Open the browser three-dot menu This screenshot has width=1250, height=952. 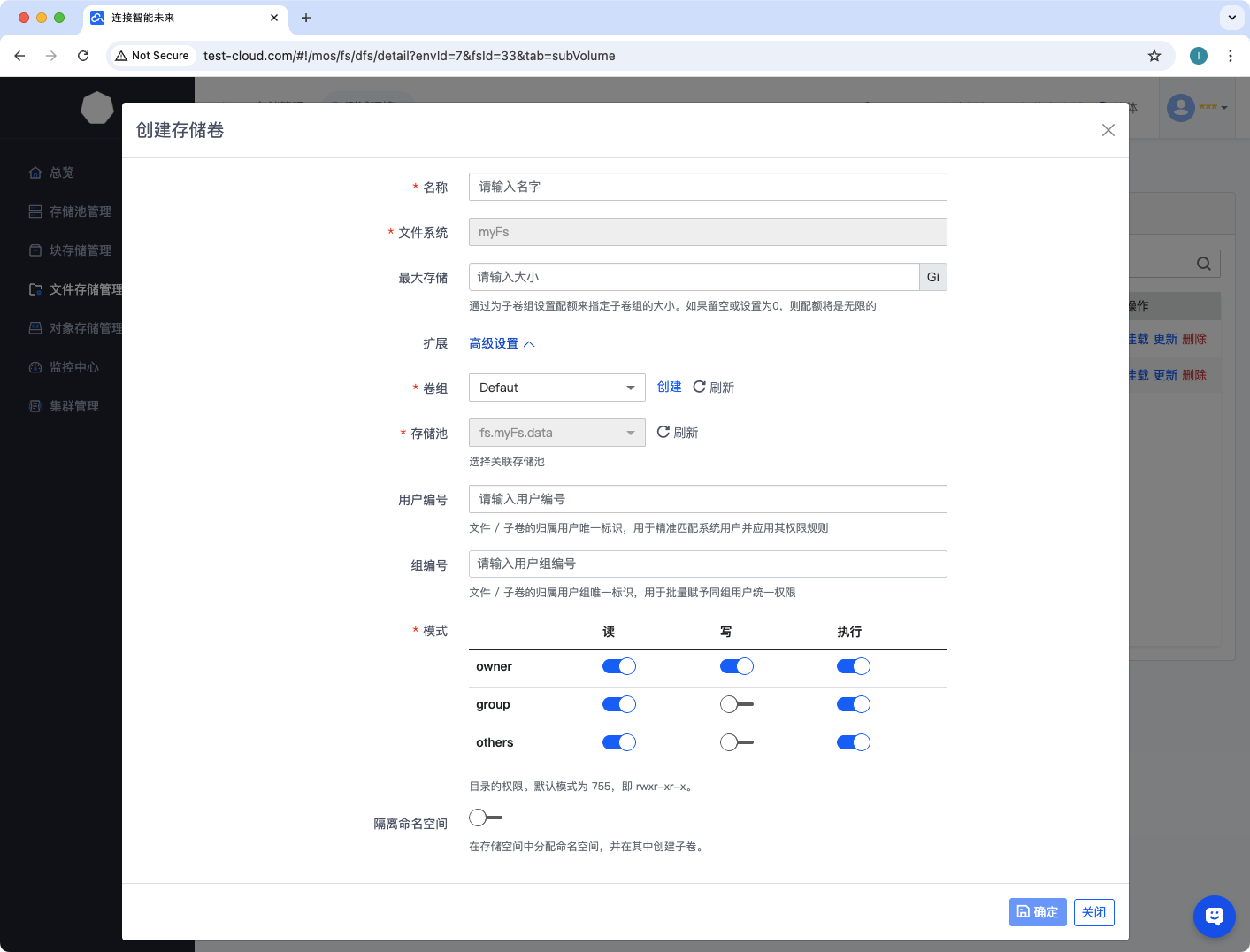pyautogui.click(x=1230, y=56)
